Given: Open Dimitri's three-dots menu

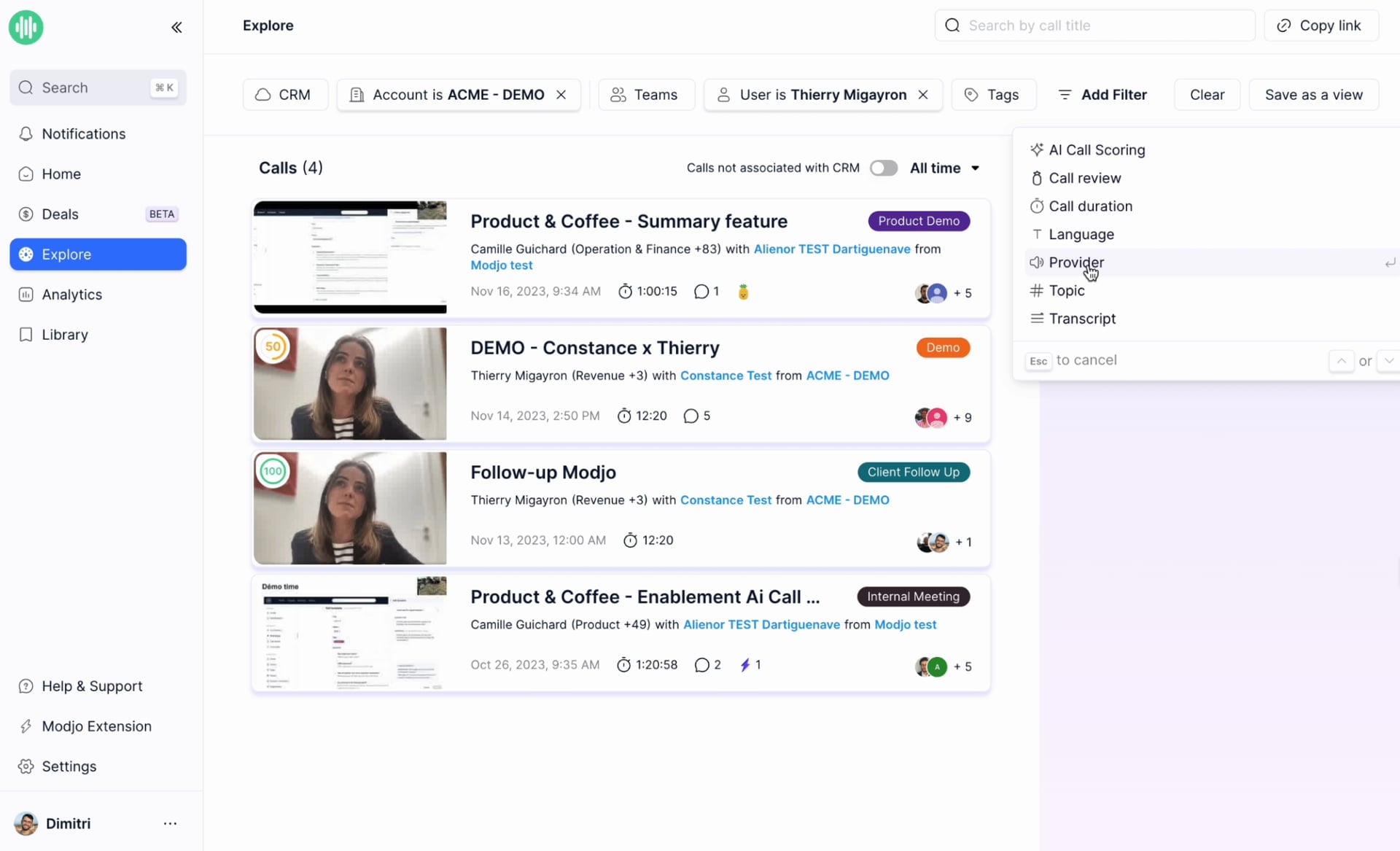Looking at the screenshot, I should point(170,823).
